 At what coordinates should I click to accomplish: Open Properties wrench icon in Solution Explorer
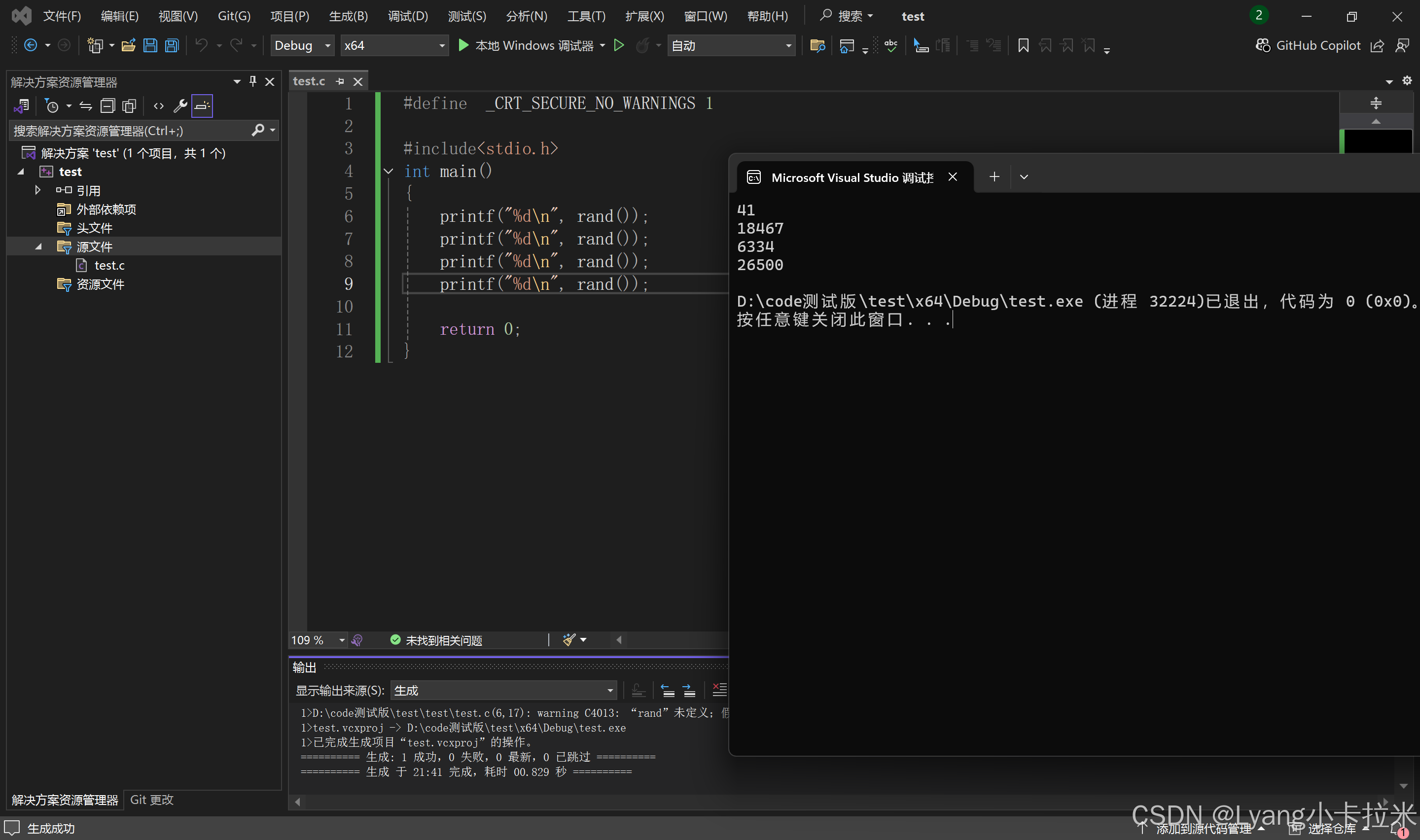coord(180,106)
